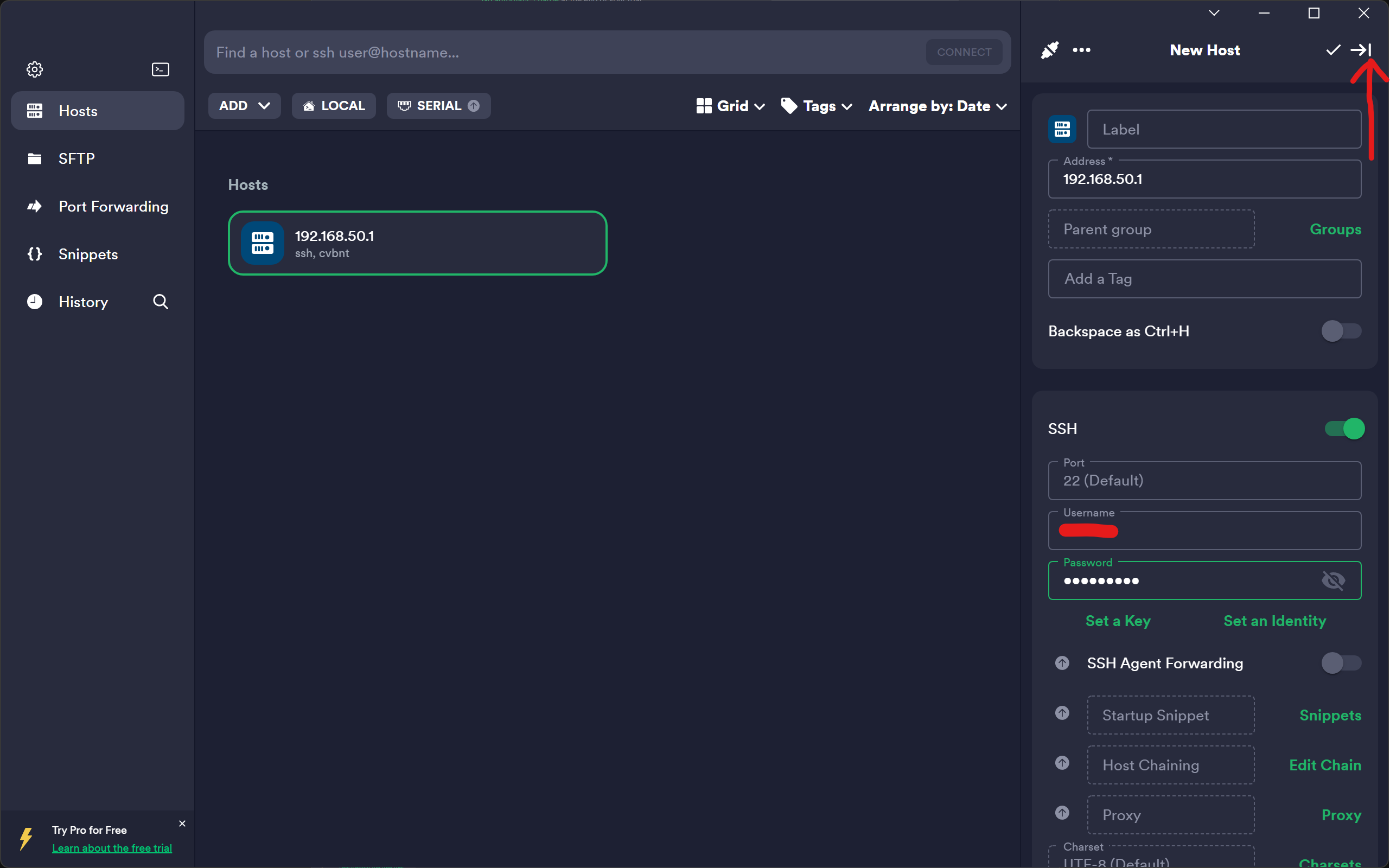The height and width of the screenshot is (868, 1390).
Task: Open the Grid view dropdown
Action: pos(730,106)
